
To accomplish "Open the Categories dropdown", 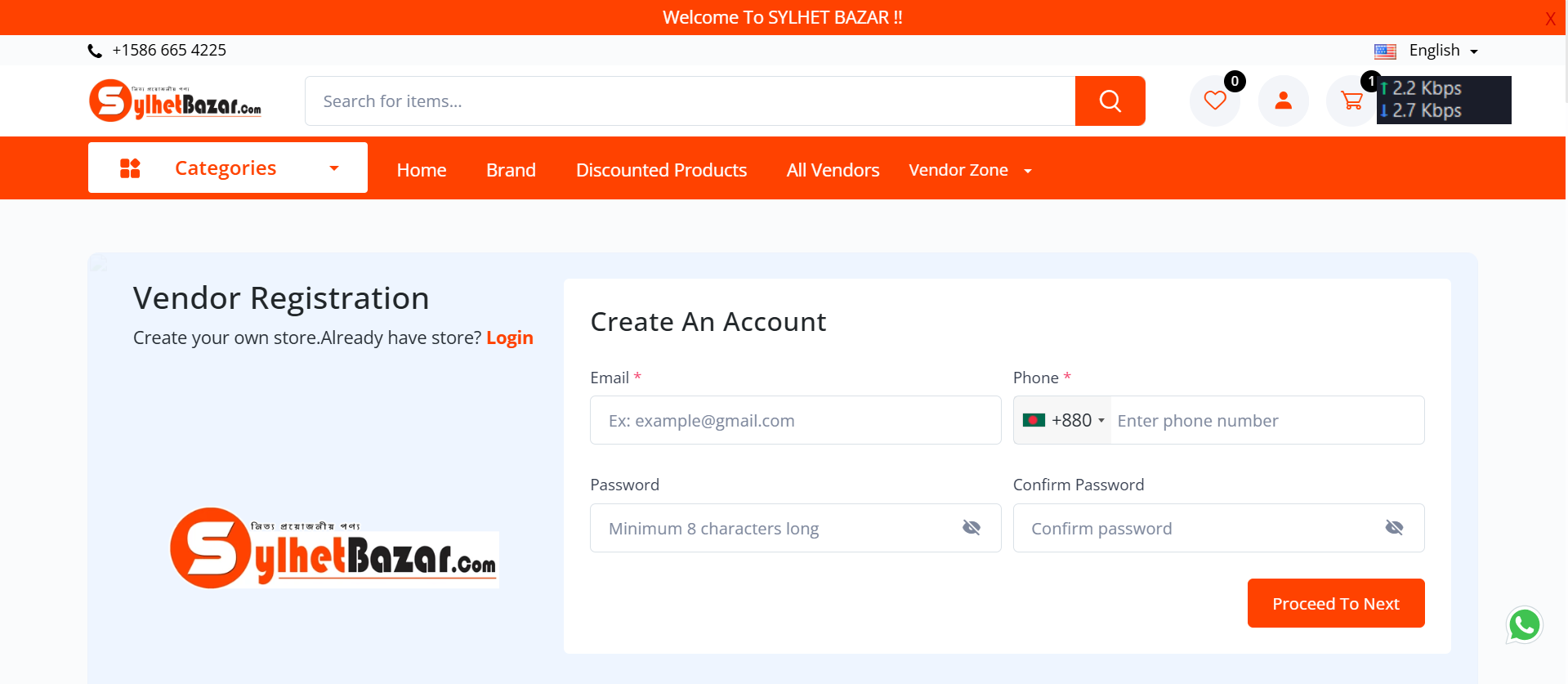I will click(228, 168).
